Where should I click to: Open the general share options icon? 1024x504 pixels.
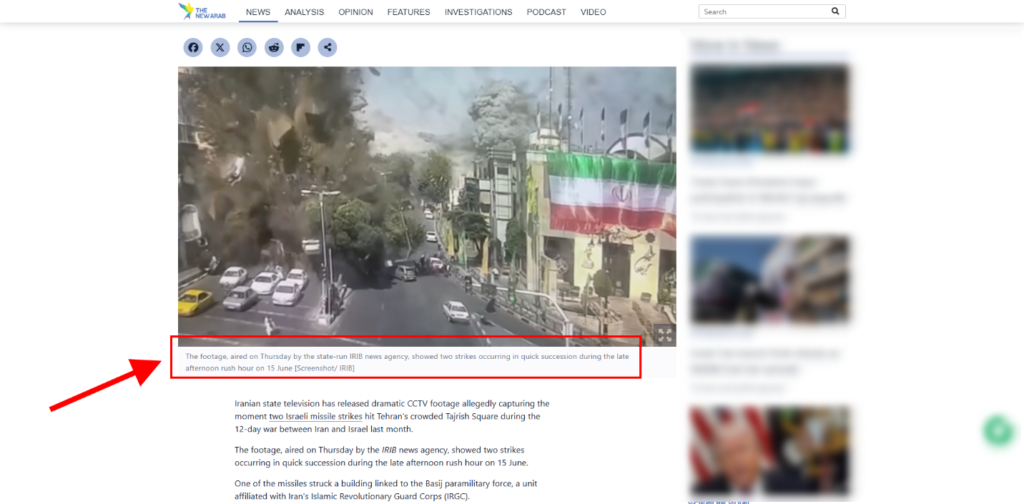point(328,47)
